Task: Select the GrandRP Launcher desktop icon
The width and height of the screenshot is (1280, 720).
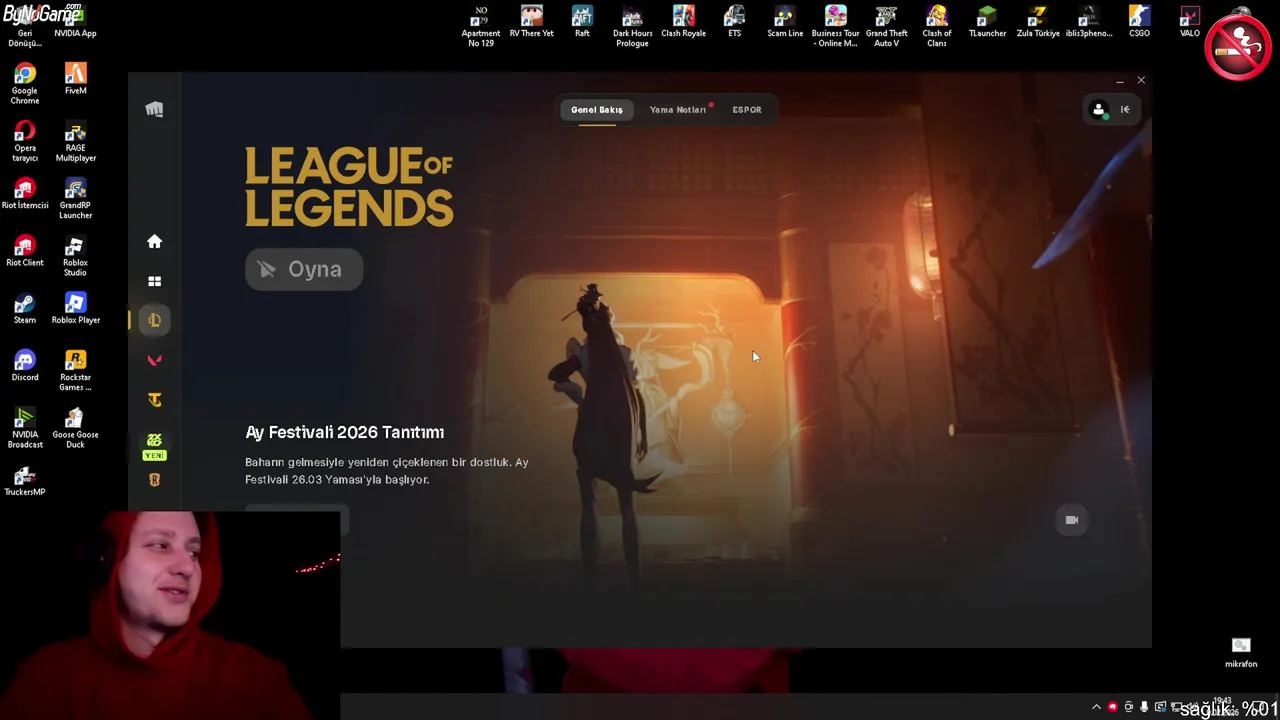Action: coord(76,198)
